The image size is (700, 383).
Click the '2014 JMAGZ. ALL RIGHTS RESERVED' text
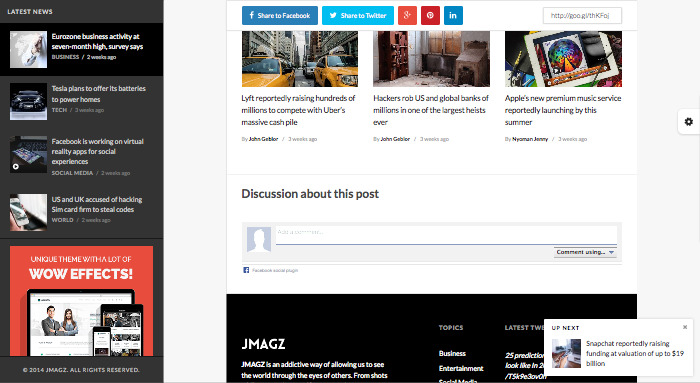(81, 370)
